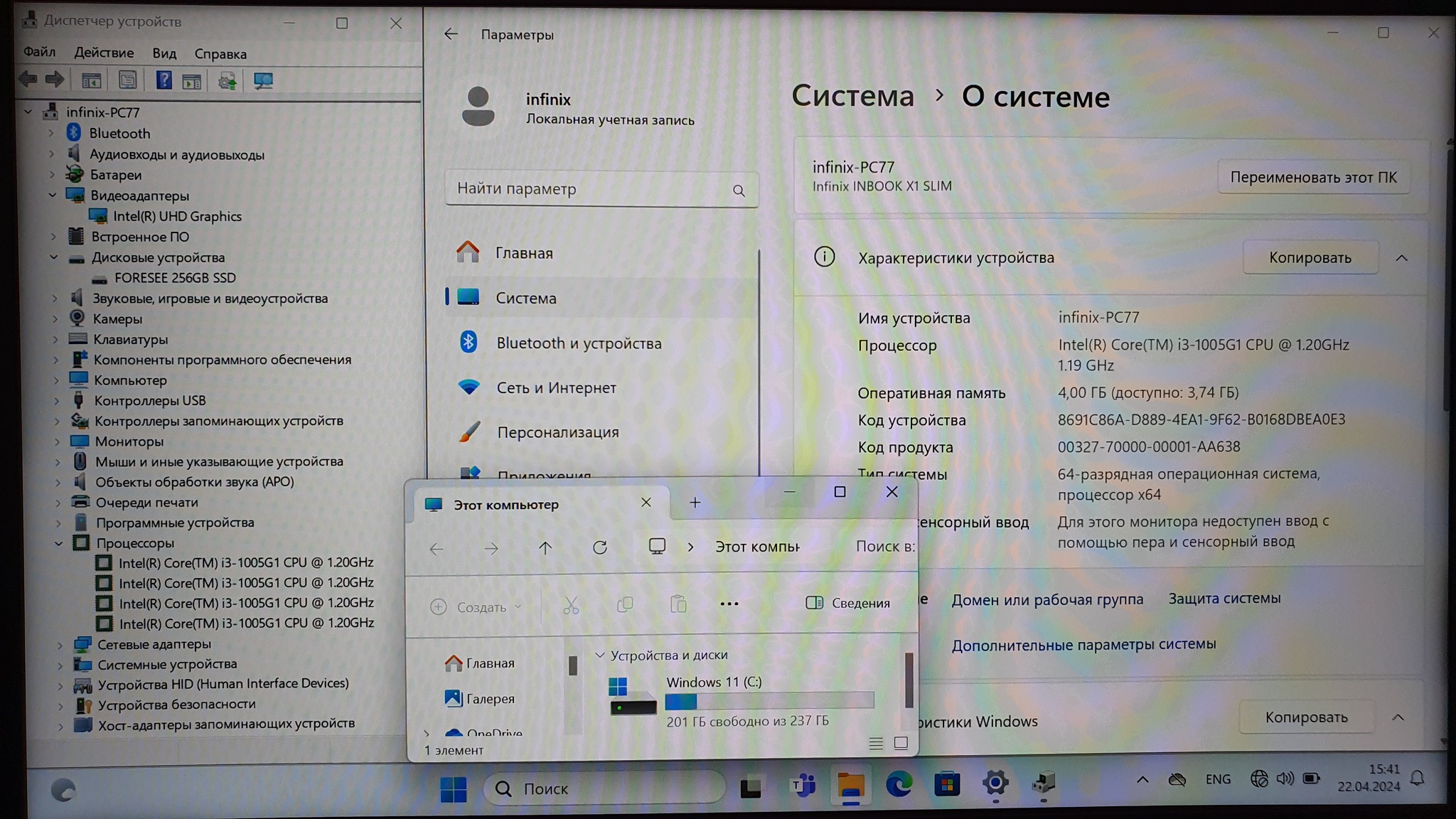Open the Действие menu
The height and width of the screenshot is (819, 1456).
[104, 53]
